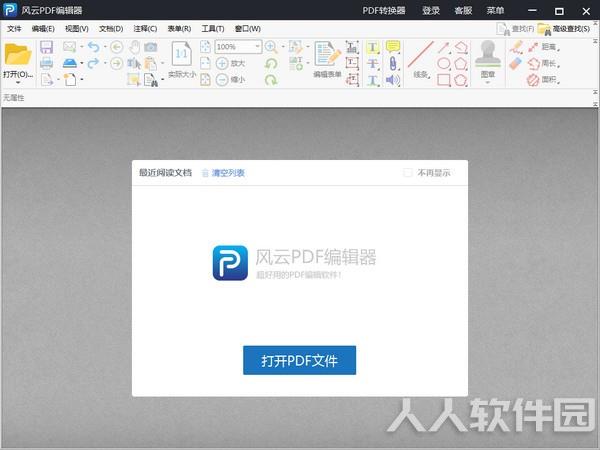Open the 表单(R) menu
The width and height of the screenshot is (600, 450).
(x=179, y=29)
